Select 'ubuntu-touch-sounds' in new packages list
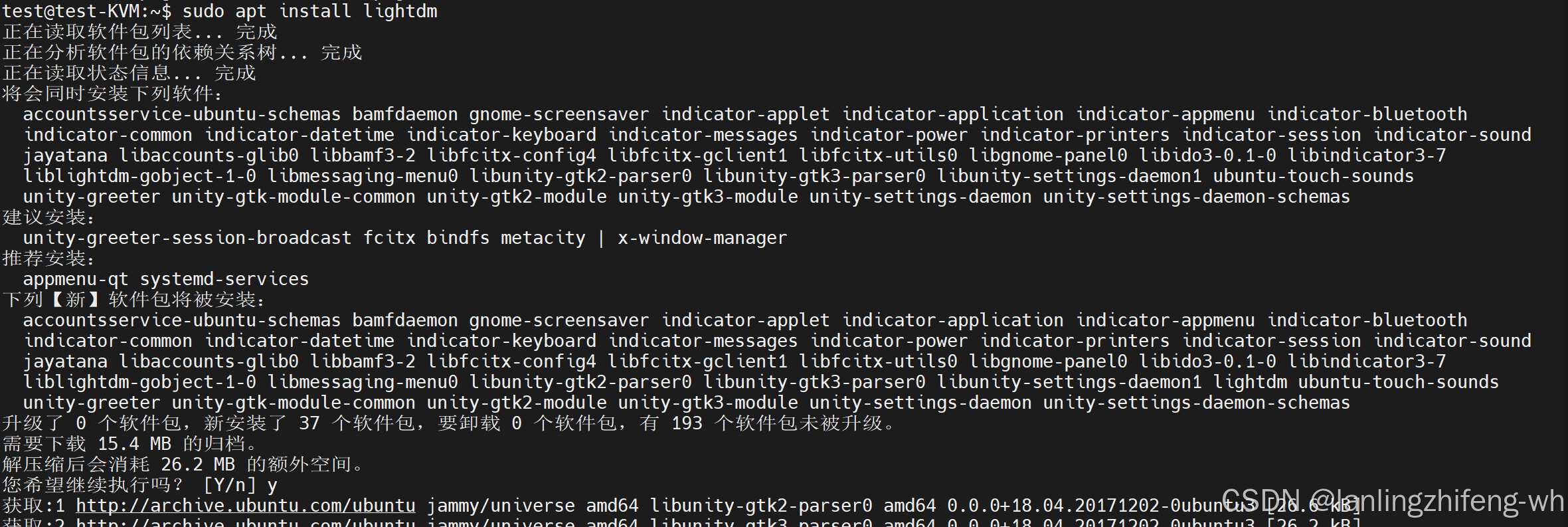 tap(1399, 382)
